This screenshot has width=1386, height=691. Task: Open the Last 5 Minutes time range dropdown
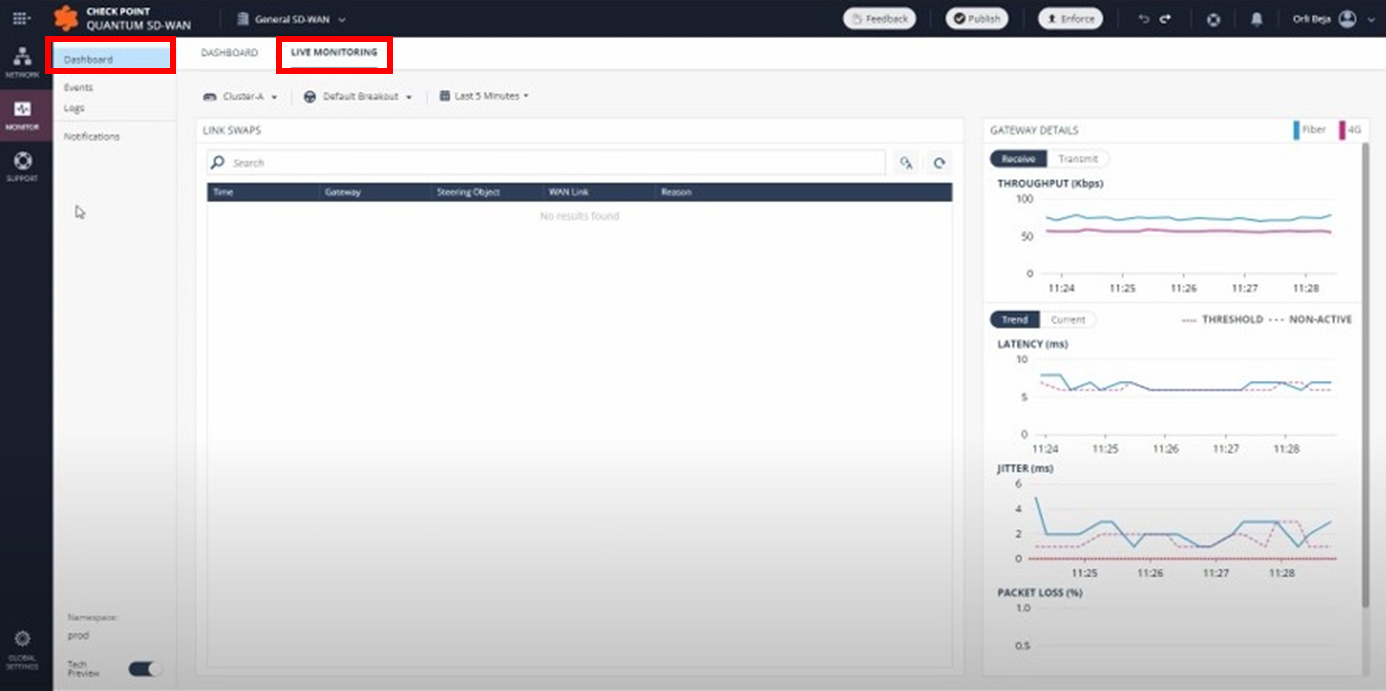coord(484,96)
